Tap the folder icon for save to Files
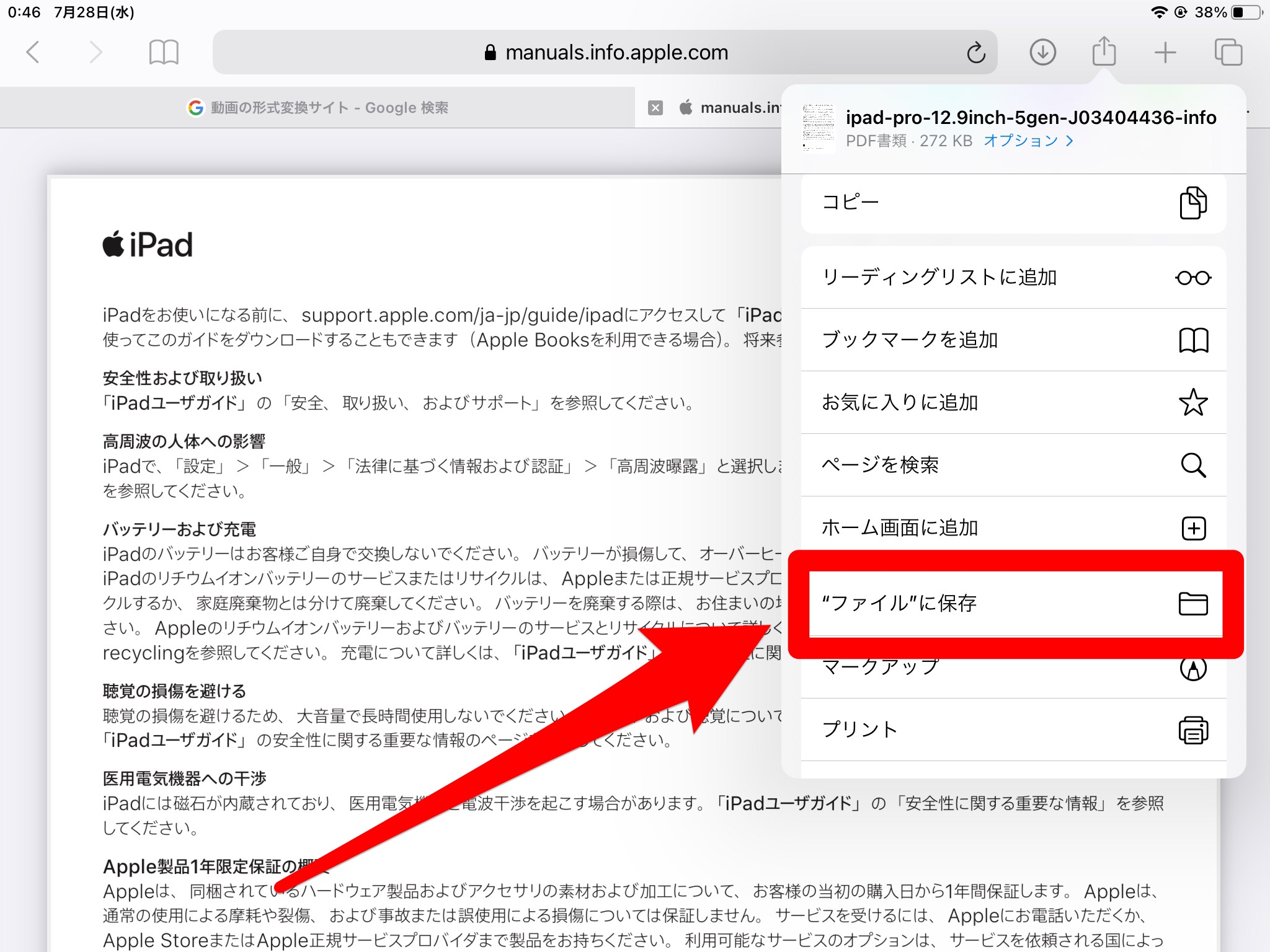 [1193, 604]
